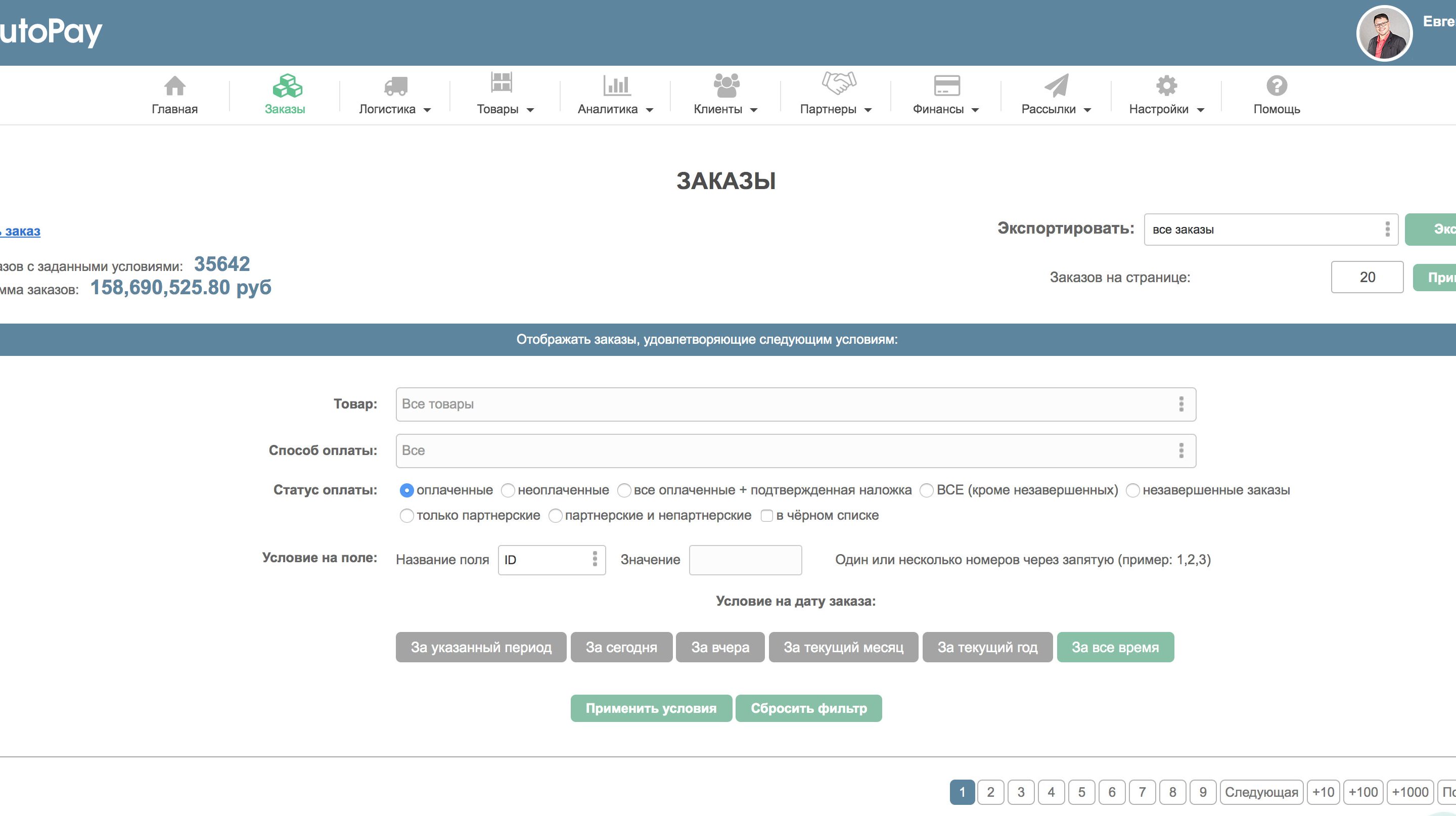The image size is (1456, 816).
Task: Choose За текущий месяц filter
Action: 843,647
